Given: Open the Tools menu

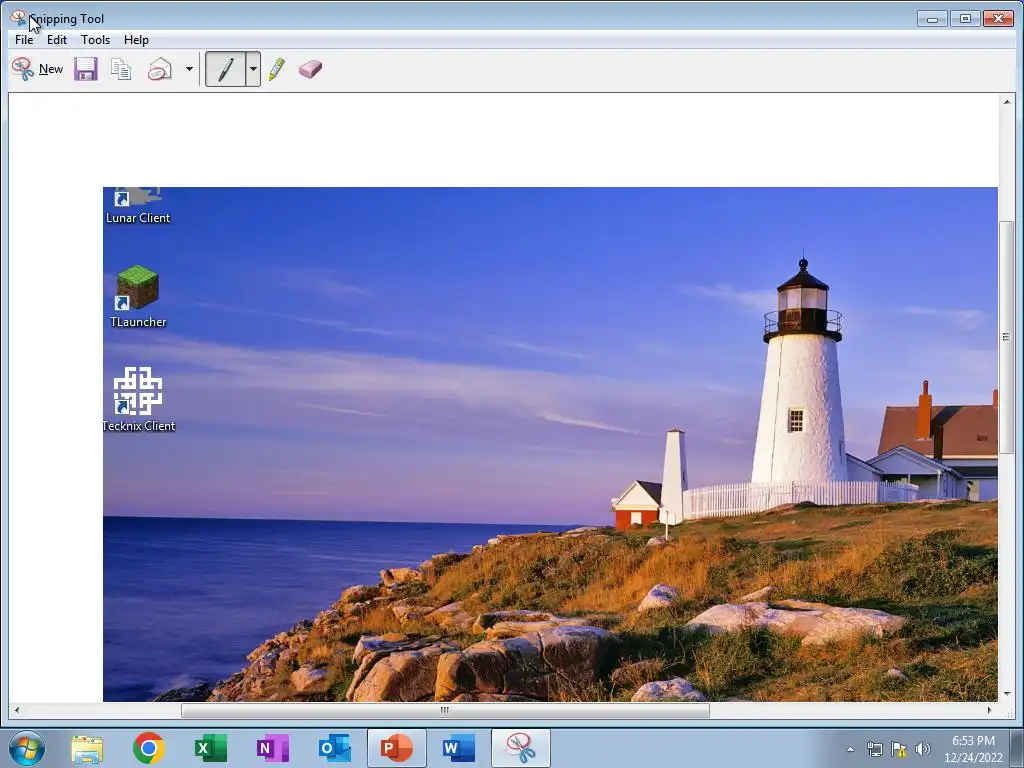Looking at the screenshot, I should click(x=95, y=40).
